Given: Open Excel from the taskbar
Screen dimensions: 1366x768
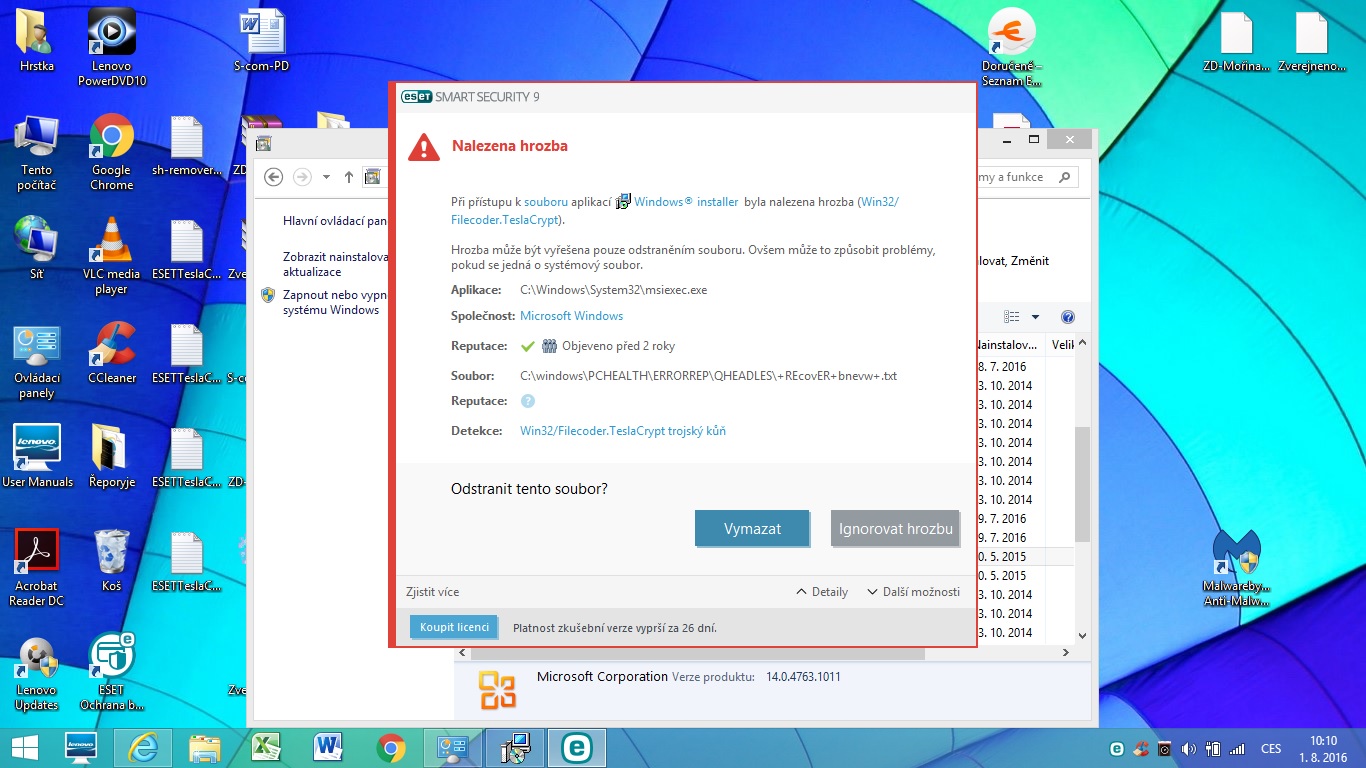Looking at the screenshot, I should click(x=266, y=747).
